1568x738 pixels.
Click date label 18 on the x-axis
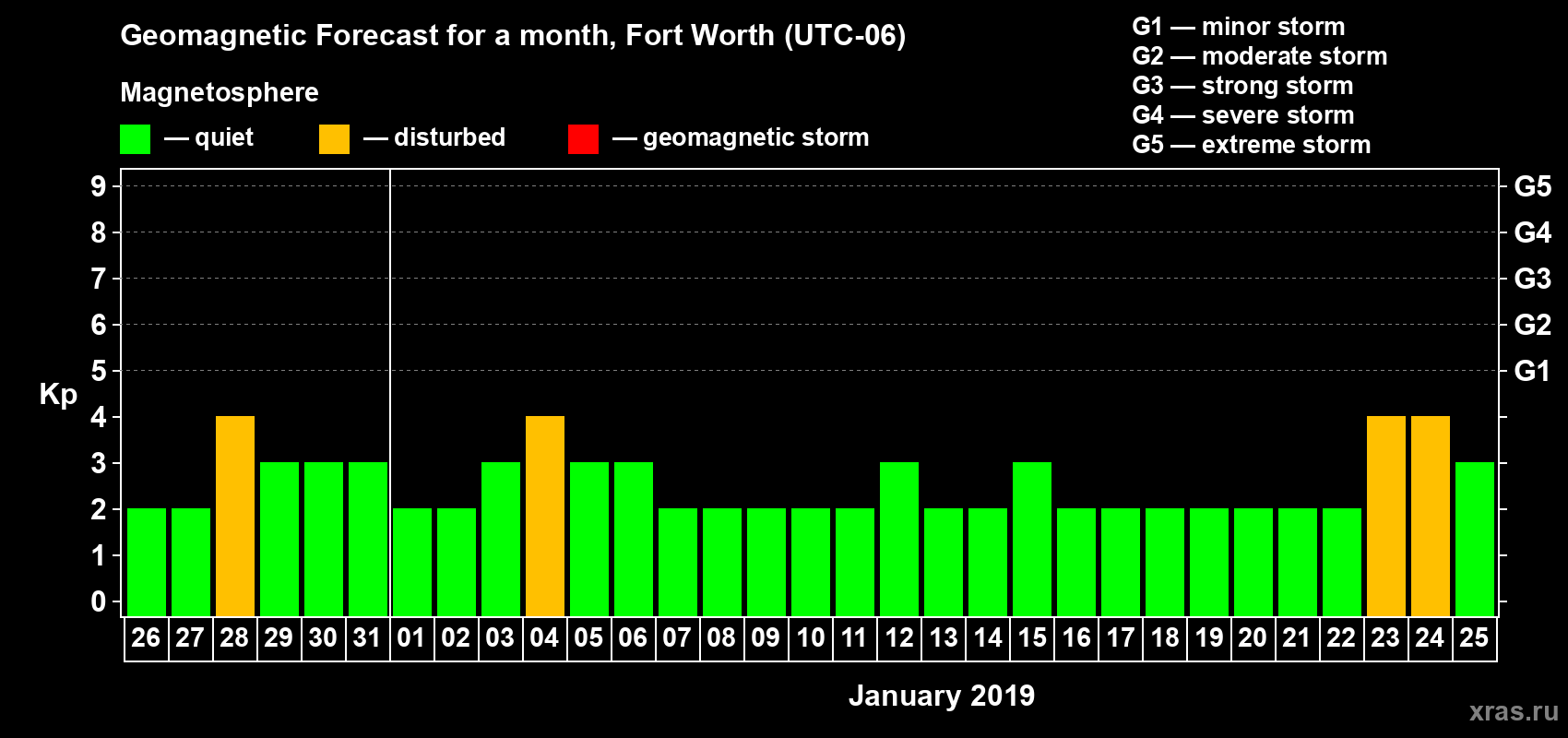[x=1164, y=638]
